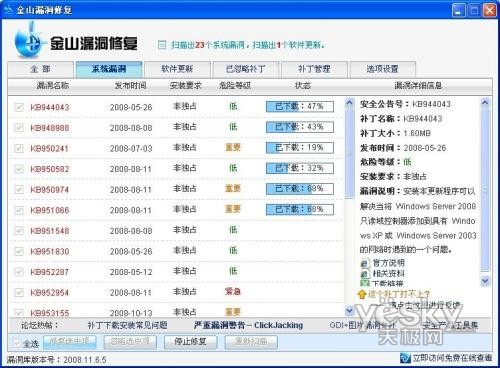The height and width of the screenshot is (368, 500).
Task: Select the KB953155 entry name
Action: coord(50,313)
